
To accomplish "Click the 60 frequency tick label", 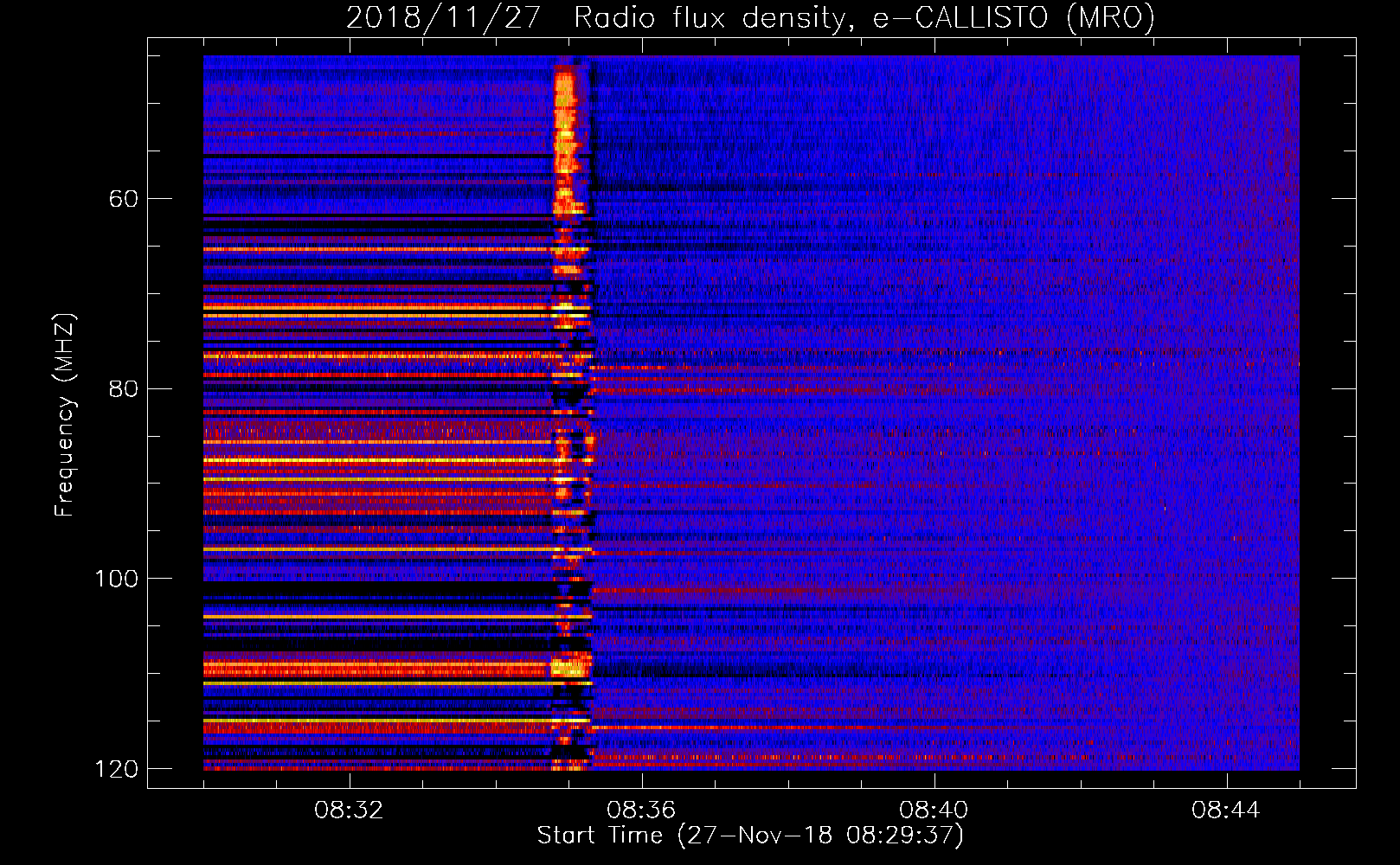I will [123, 199].
